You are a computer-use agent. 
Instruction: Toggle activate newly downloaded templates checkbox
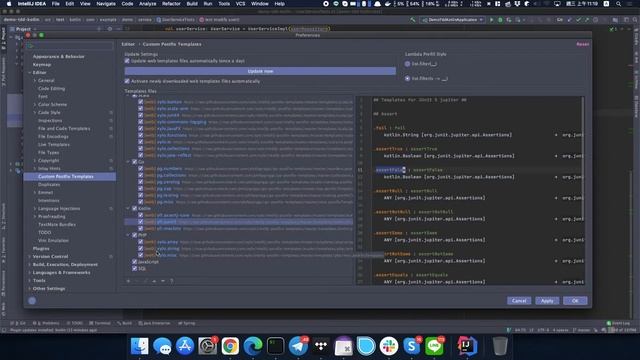click(x=127, y=81)
